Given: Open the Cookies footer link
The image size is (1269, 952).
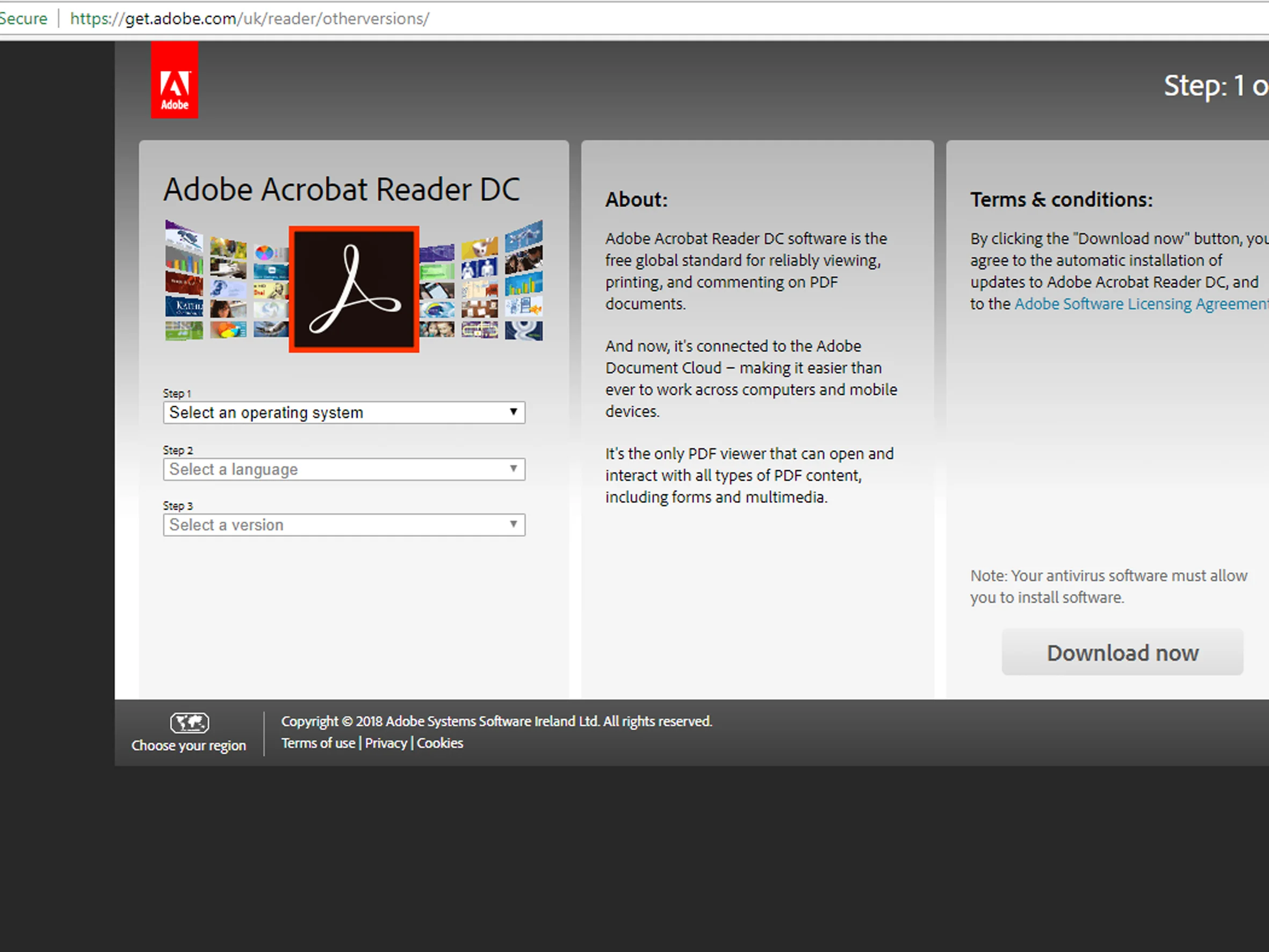Looking at the screenshot, I should pos(440,743).
